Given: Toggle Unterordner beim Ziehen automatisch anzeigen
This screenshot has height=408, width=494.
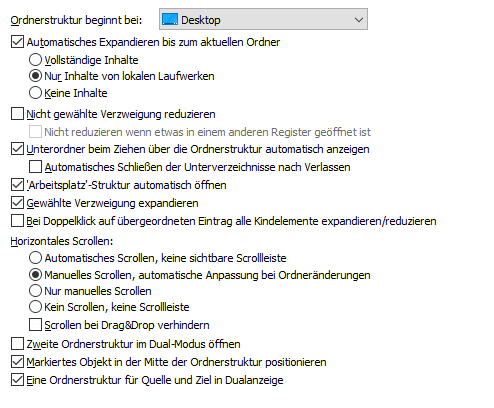Looking at the screenshot, I should [17, 149].
